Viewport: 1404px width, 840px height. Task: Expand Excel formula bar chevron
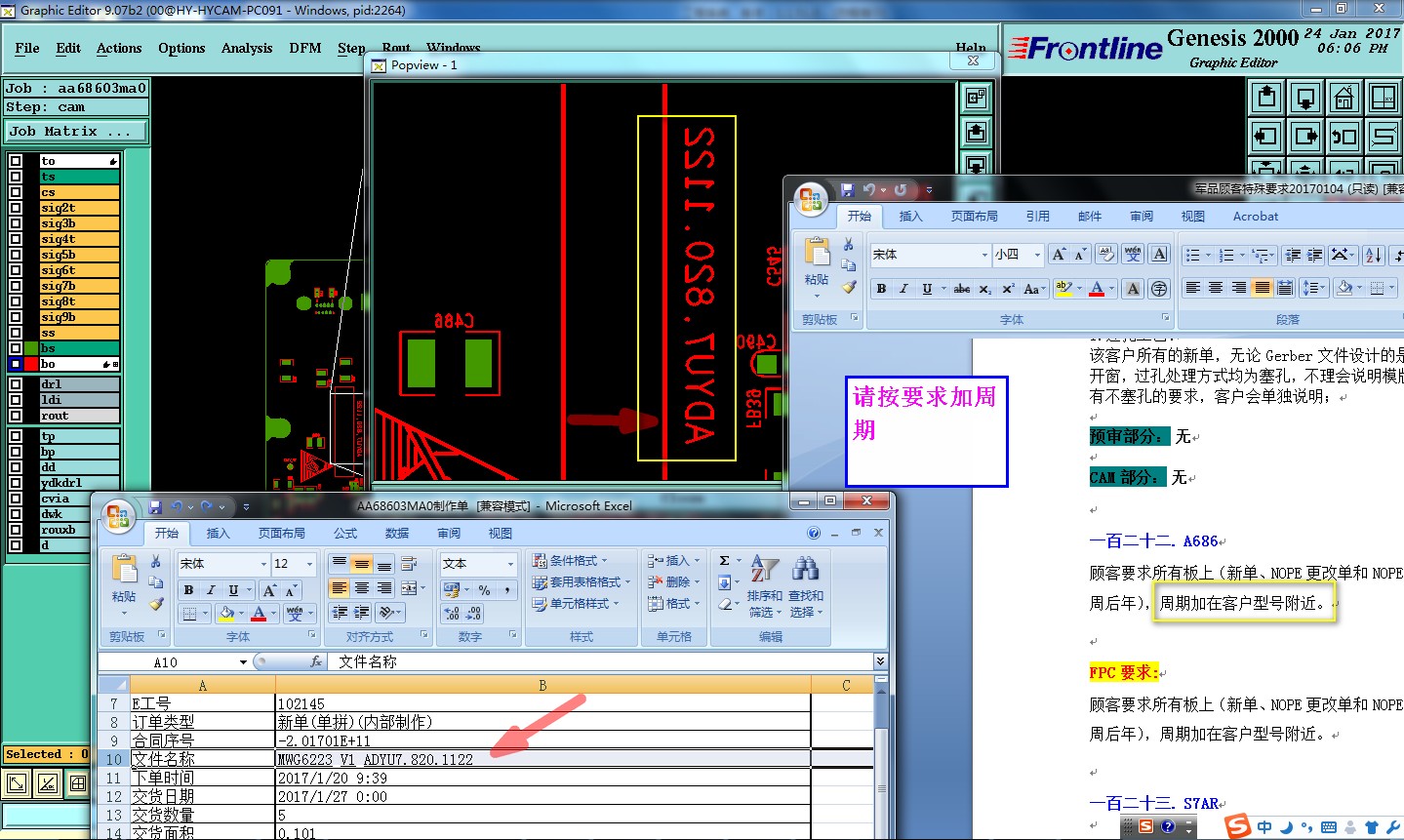880,661
